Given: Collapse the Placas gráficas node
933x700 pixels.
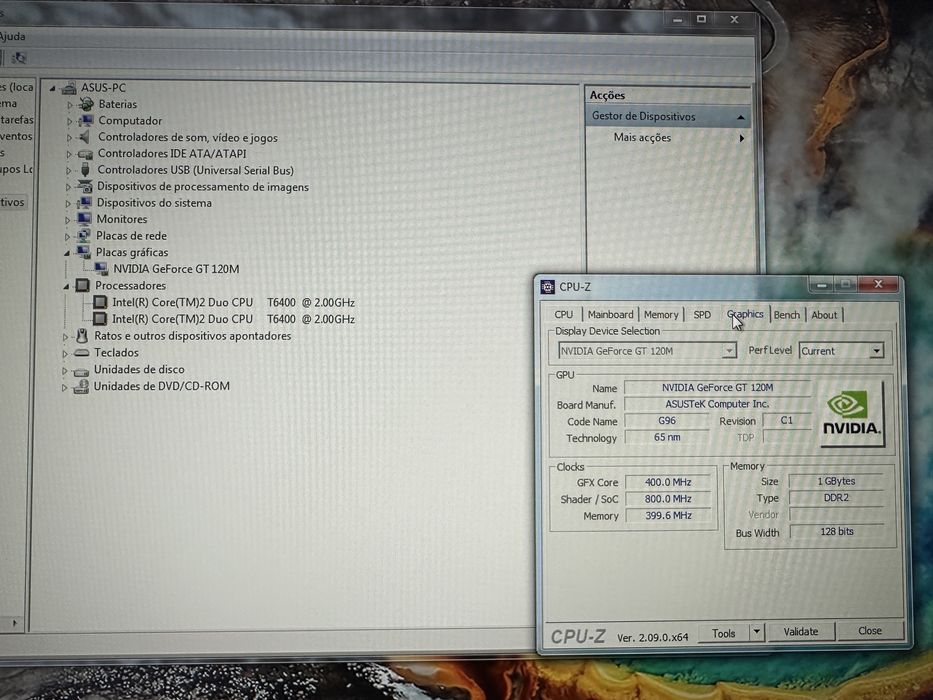Looking at the screenshot, I should [x=67, y=253].
